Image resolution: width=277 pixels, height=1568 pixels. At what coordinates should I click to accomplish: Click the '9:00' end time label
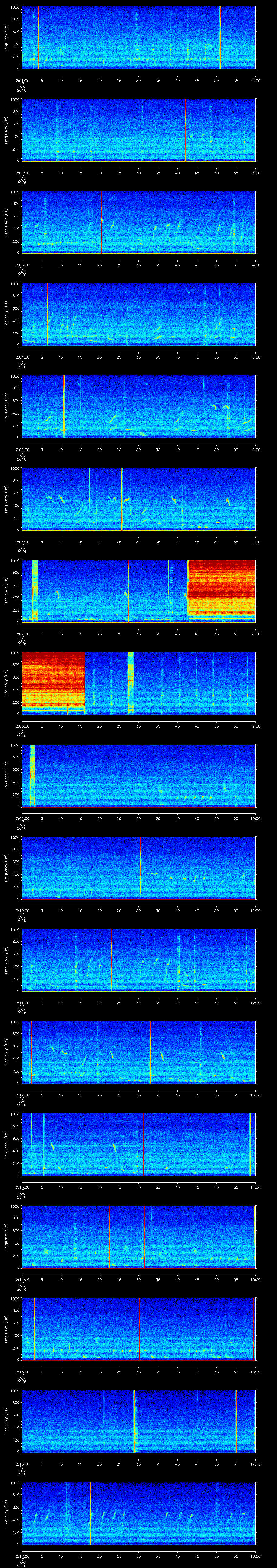coord(256,726)
